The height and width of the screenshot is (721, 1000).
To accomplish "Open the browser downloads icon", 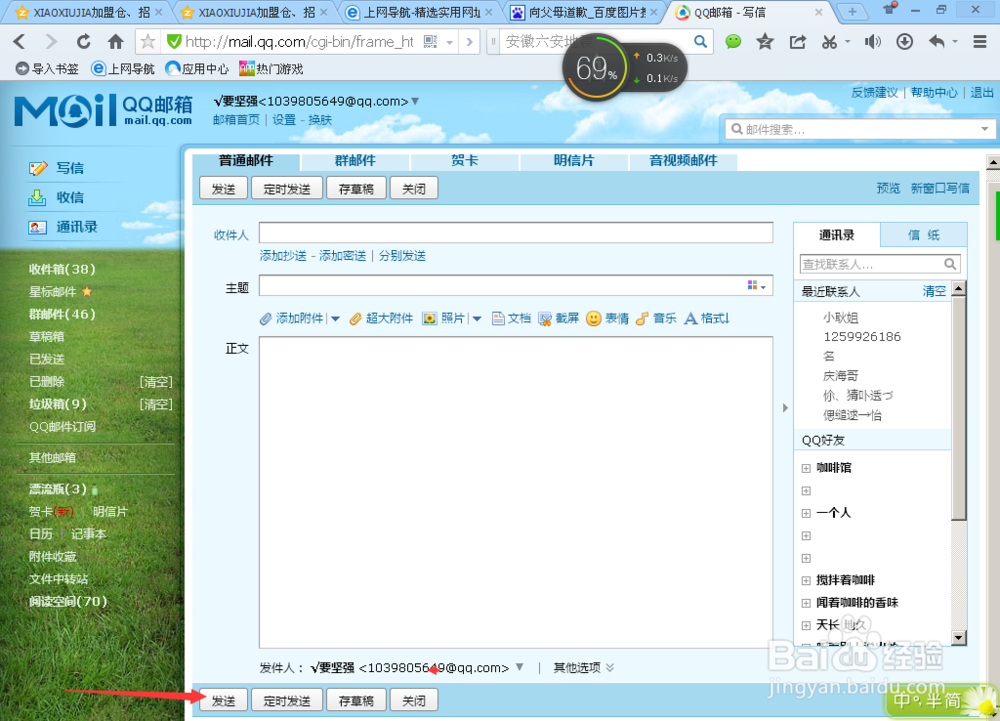I will (904, 42).
